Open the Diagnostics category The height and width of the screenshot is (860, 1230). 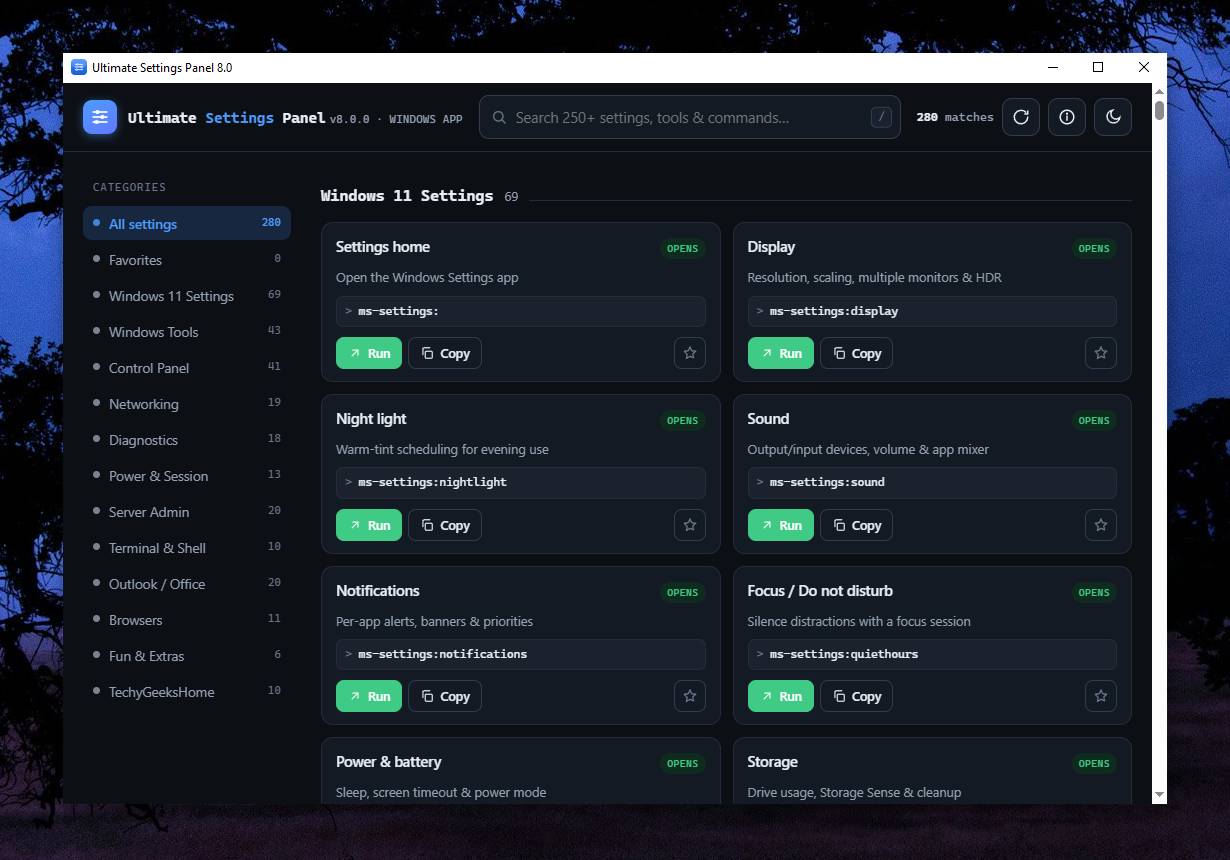(187, 439)
